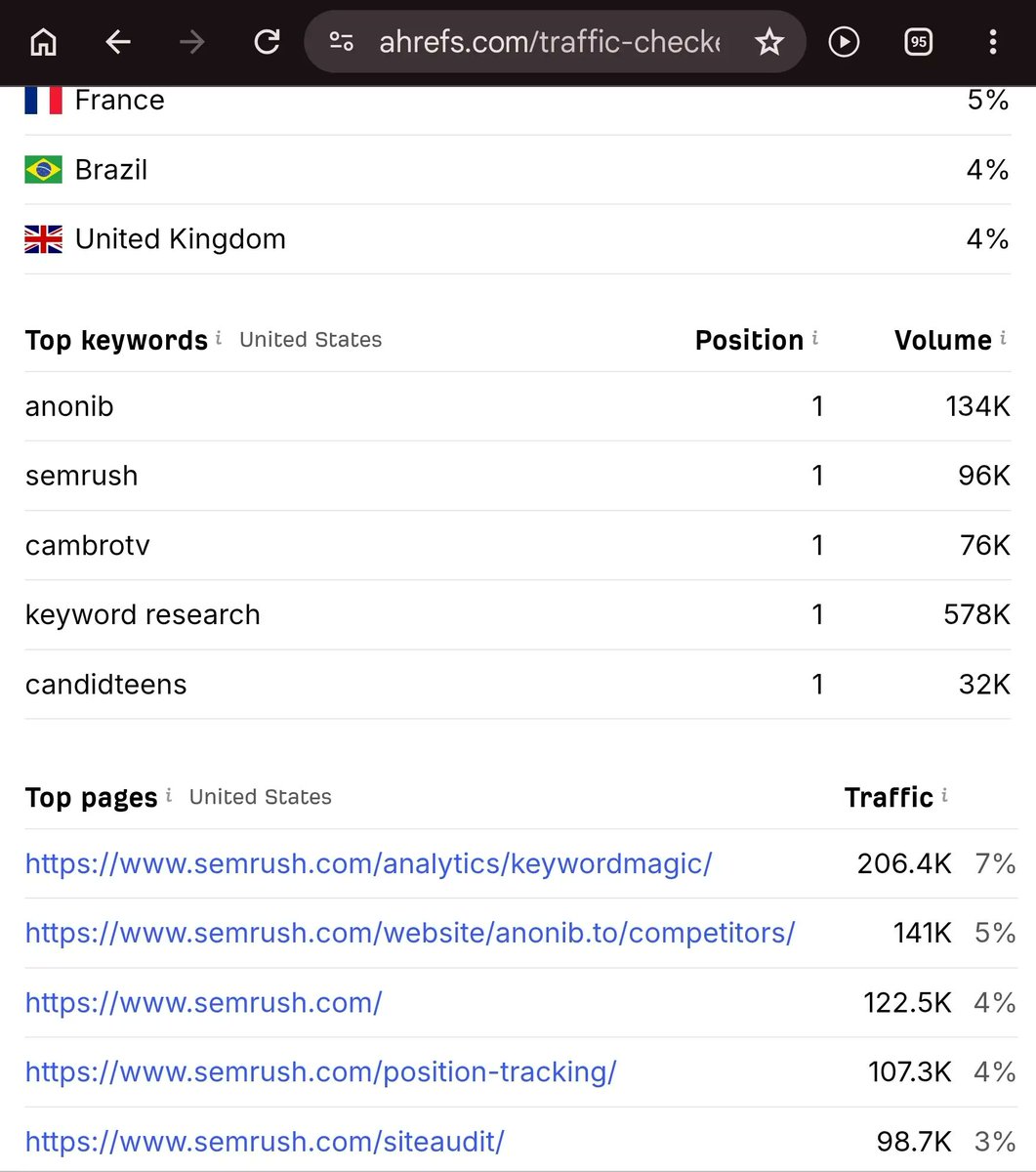Click info icon beside Top pages
Viewport: 1036px width, 1172px height.
[x=169, y=794]
